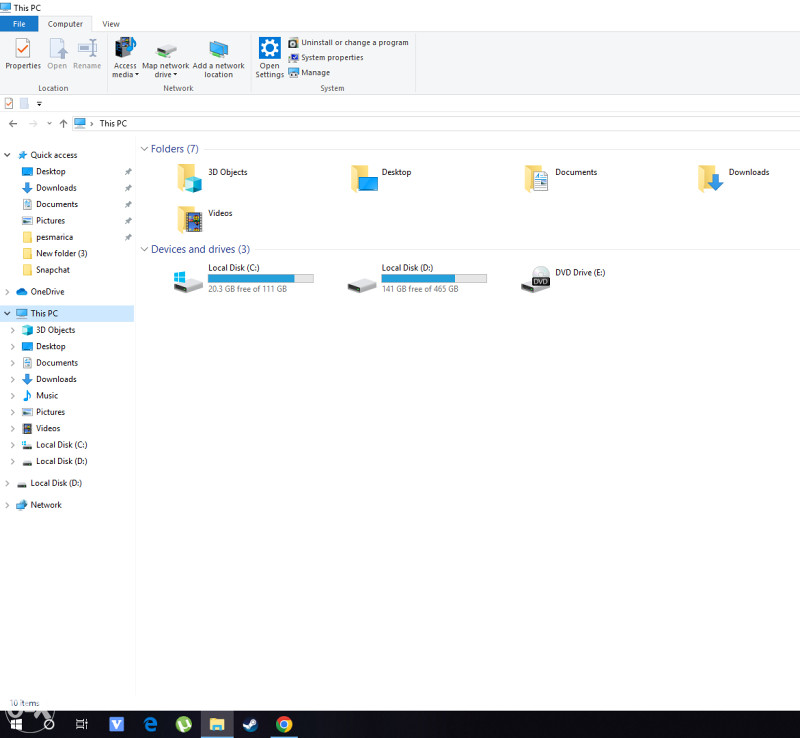Pin Downloads in Quick access with its pin icon

point(128,188)
